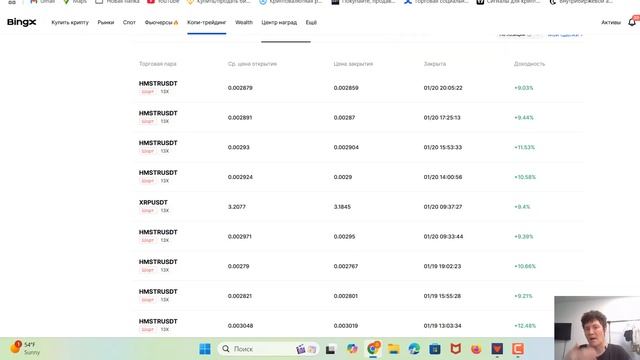Click open price 0.002891
640x360 pixels.
coord(240,118)
